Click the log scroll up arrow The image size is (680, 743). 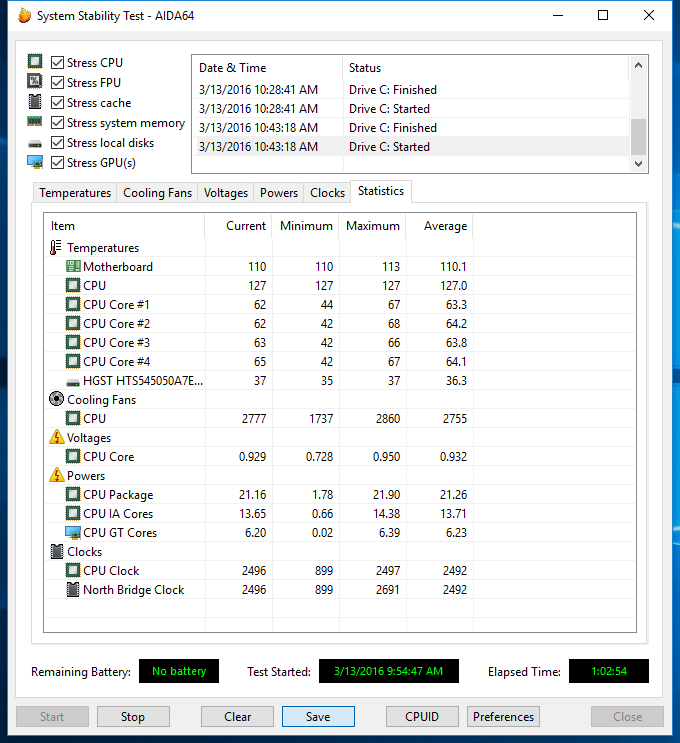pyautogui.click(x=638, y=65)
